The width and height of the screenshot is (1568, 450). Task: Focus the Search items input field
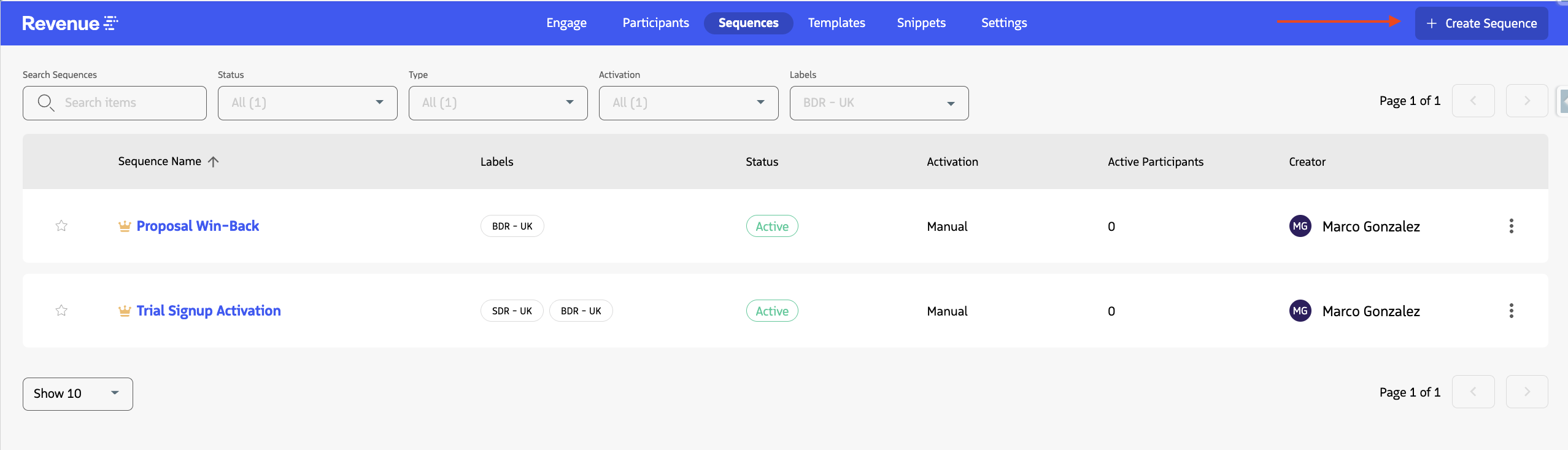[x=115, y=103]
